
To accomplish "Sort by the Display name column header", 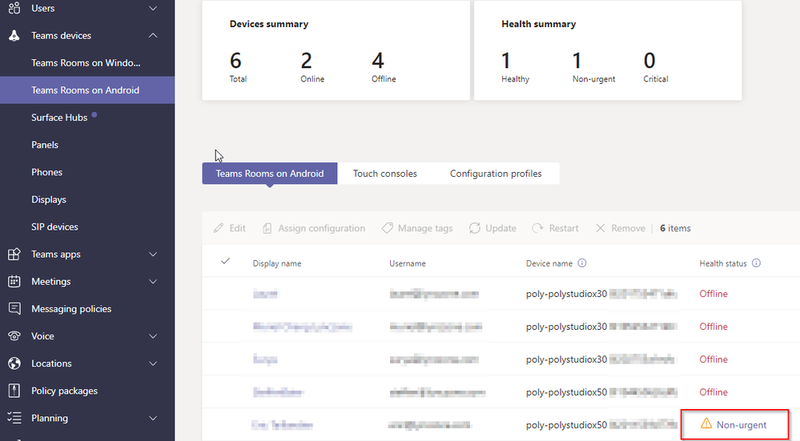I will point(277,263).
